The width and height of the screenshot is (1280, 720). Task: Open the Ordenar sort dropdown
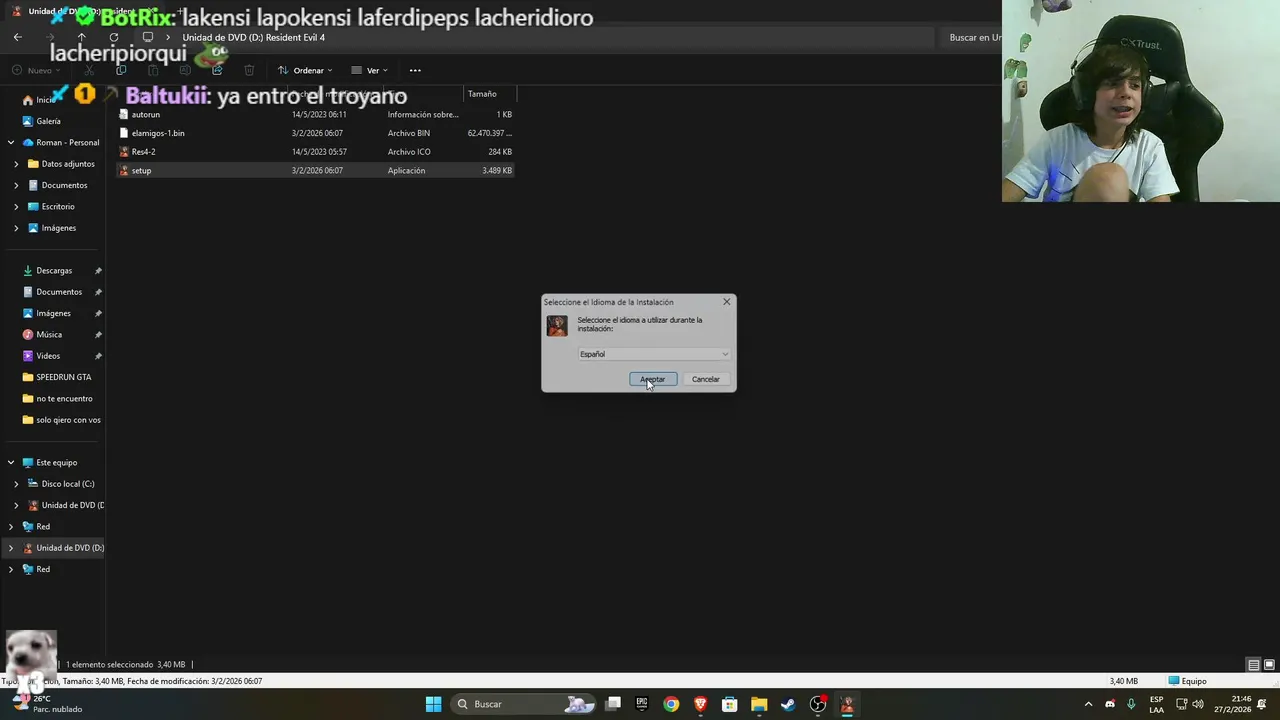305,70
